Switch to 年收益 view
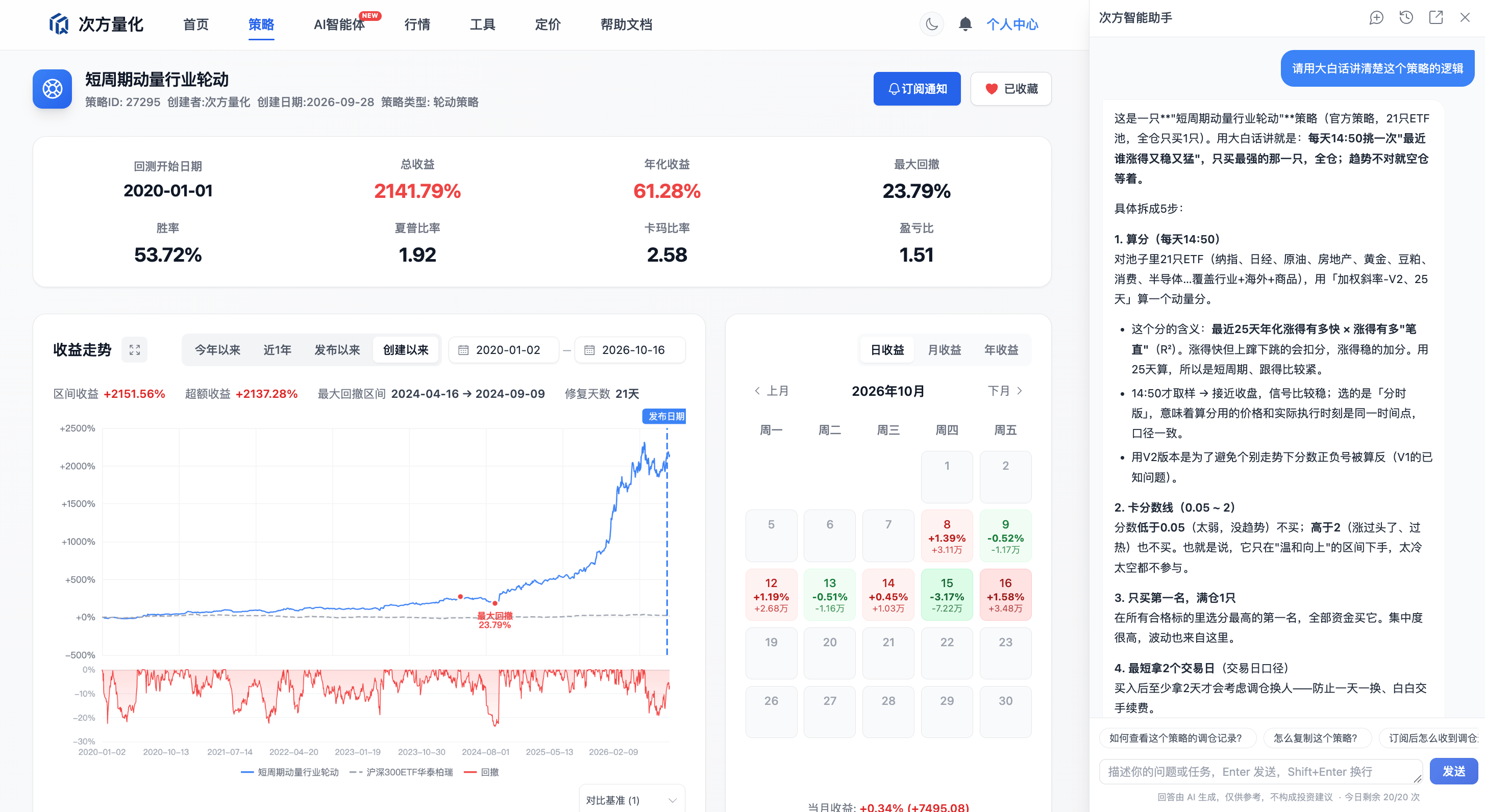1485x812 pixels. (x=1001, y=350)
